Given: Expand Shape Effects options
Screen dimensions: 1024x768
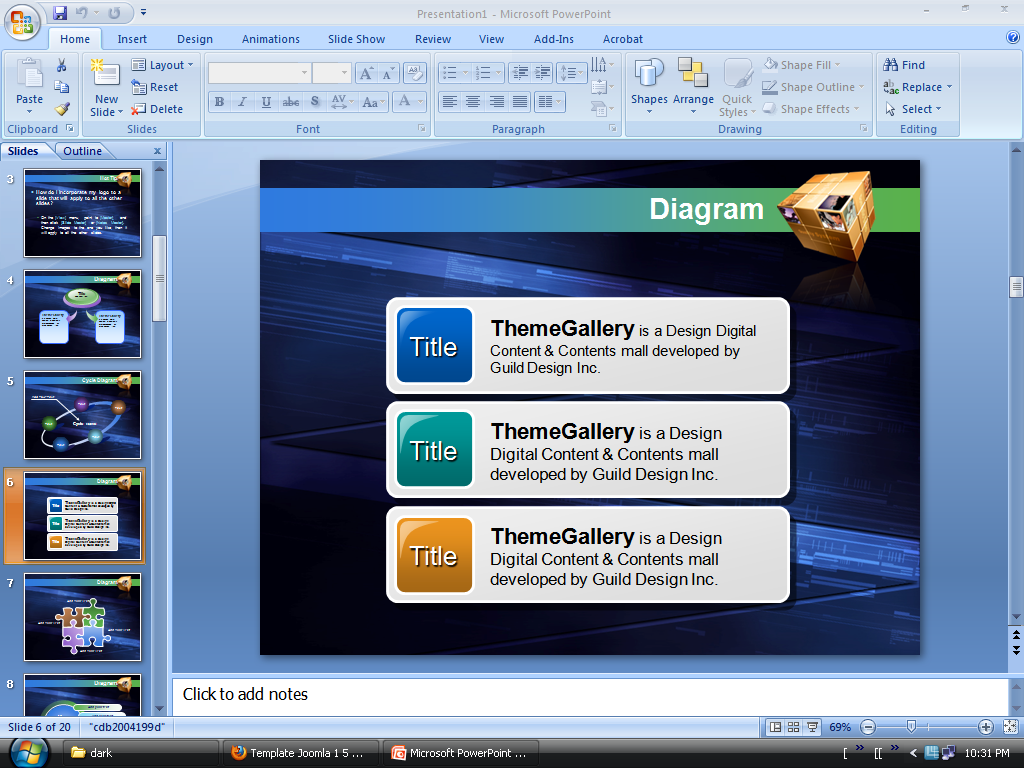Looking at the screenshot, I should 811,109.
